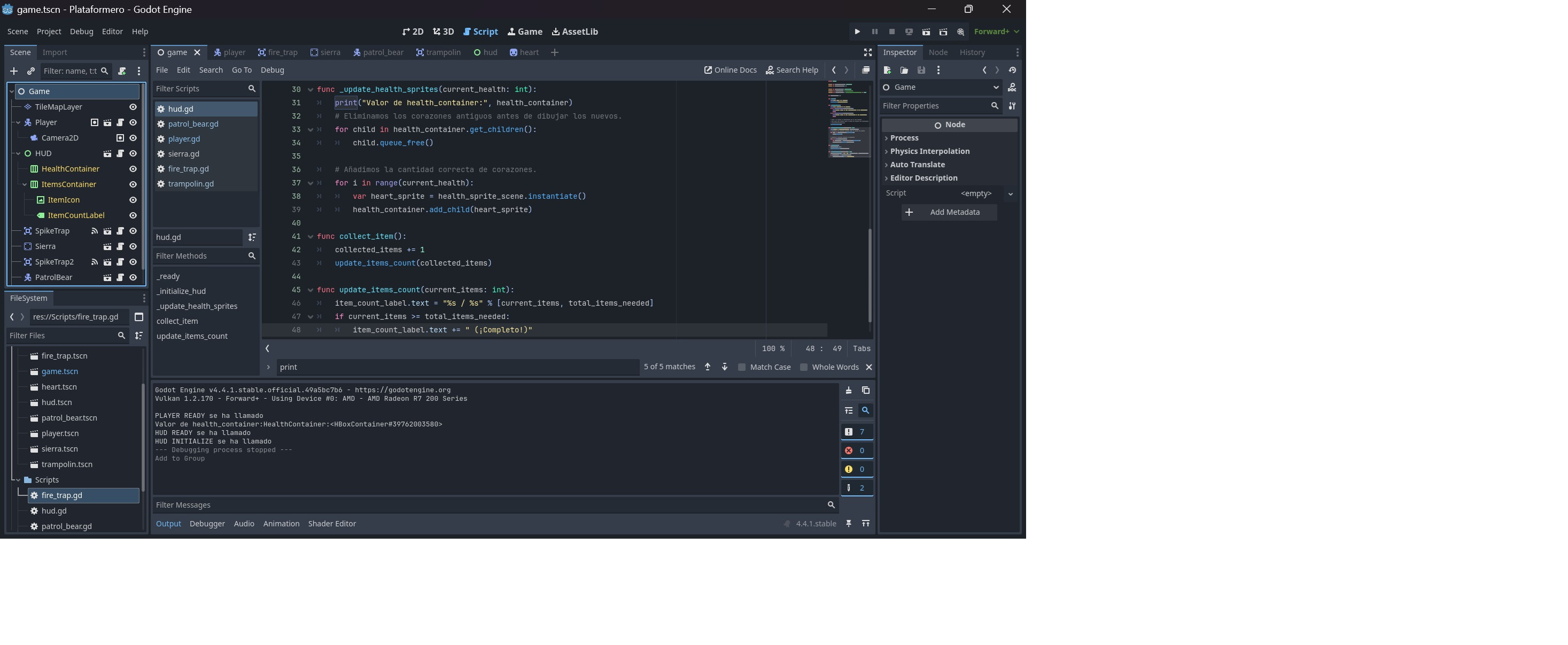The height and width of the screenshot is (645, 1568).
Task: Click the Filter Messages input field
Action: click(487, 505)
